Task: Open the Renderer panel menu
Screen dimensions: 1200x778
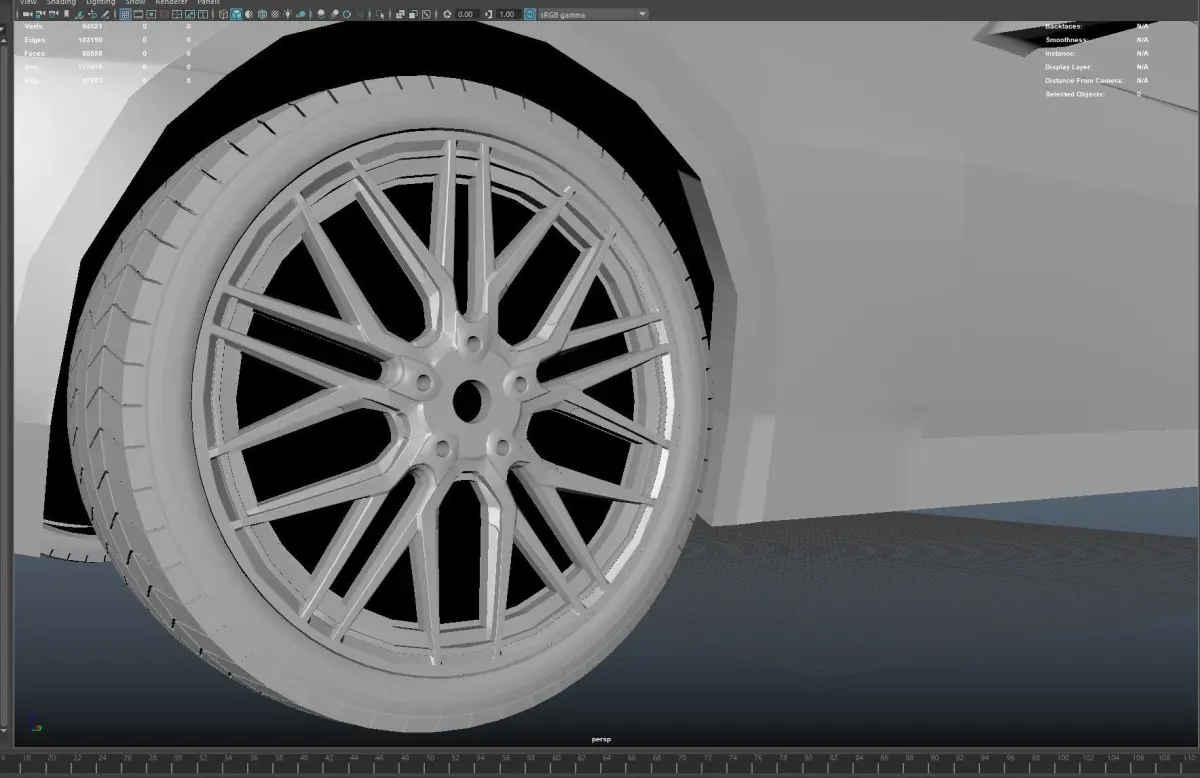Action: [x=171, y=3]
